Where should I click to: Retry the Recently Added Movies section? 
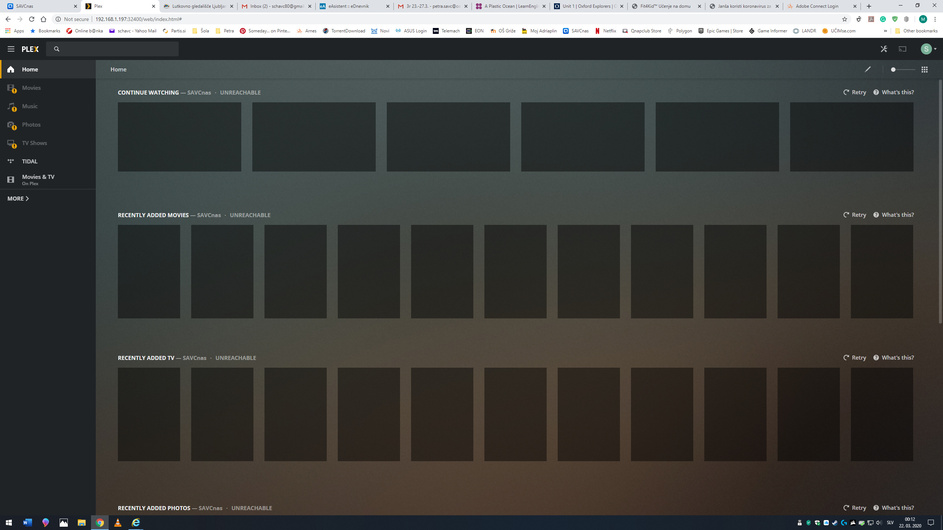[855, 215]
